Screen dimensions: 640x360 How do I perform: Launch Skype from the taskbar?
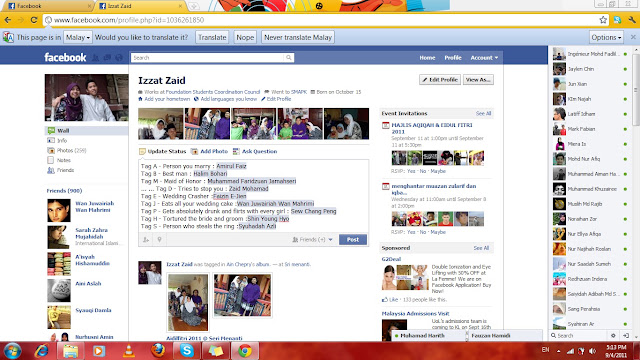click(187, 351)
